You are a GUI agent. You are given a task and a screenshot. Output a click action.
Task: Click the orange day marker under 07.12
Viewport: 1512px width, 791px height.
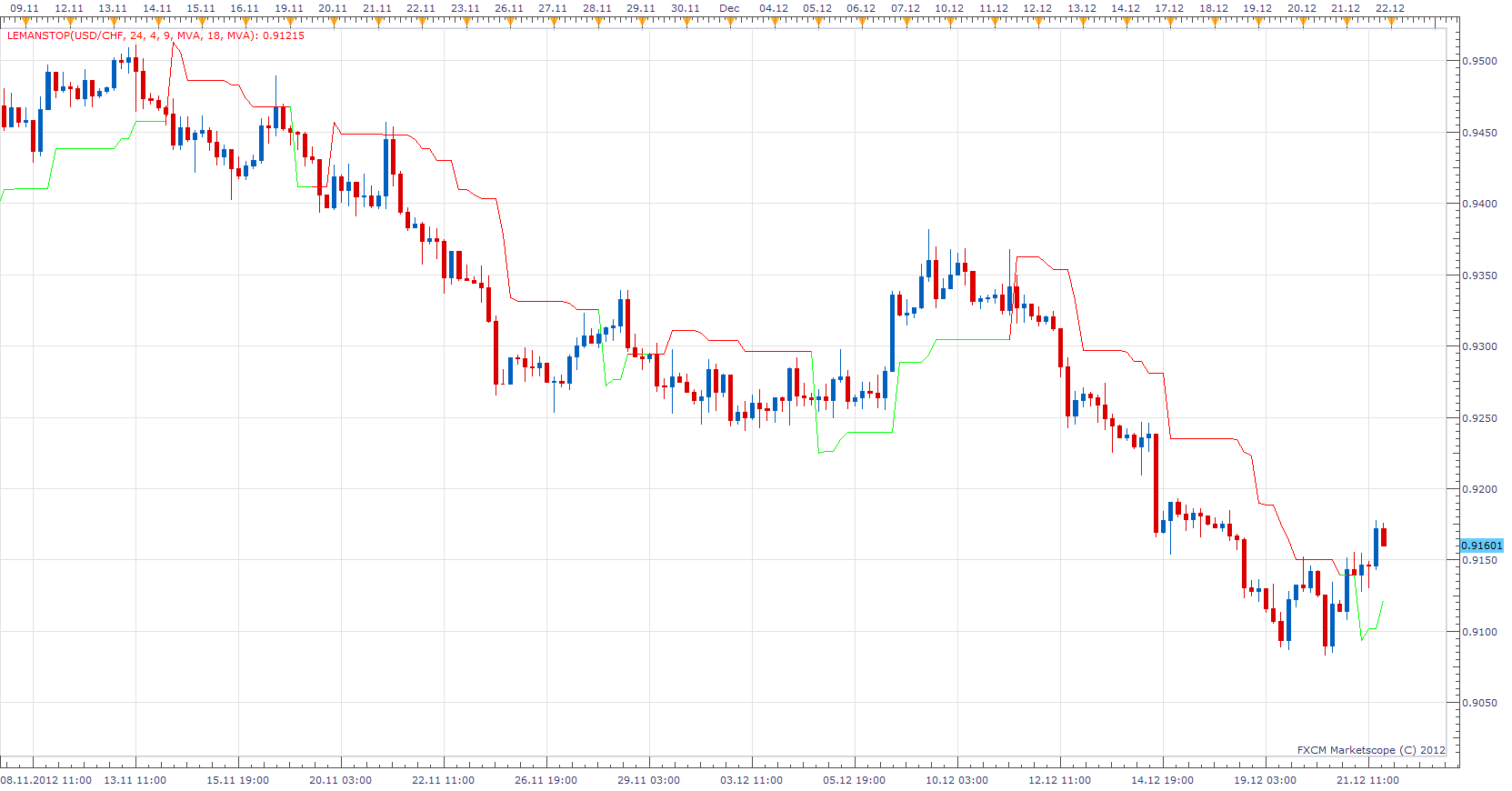pos(906,22)
